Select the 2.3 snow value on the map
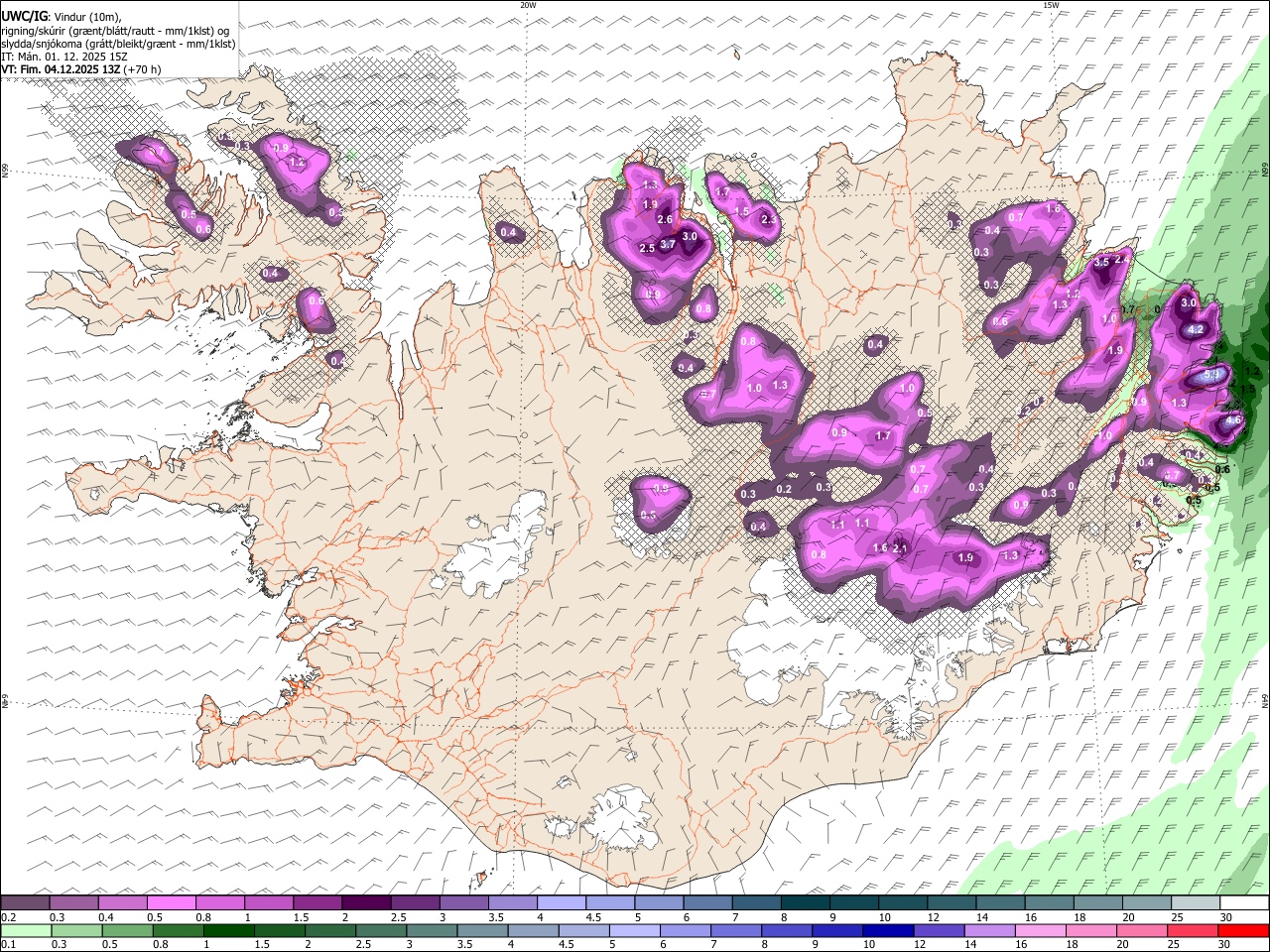Viewport: 1270px width, 952px height. click(768, 219)
